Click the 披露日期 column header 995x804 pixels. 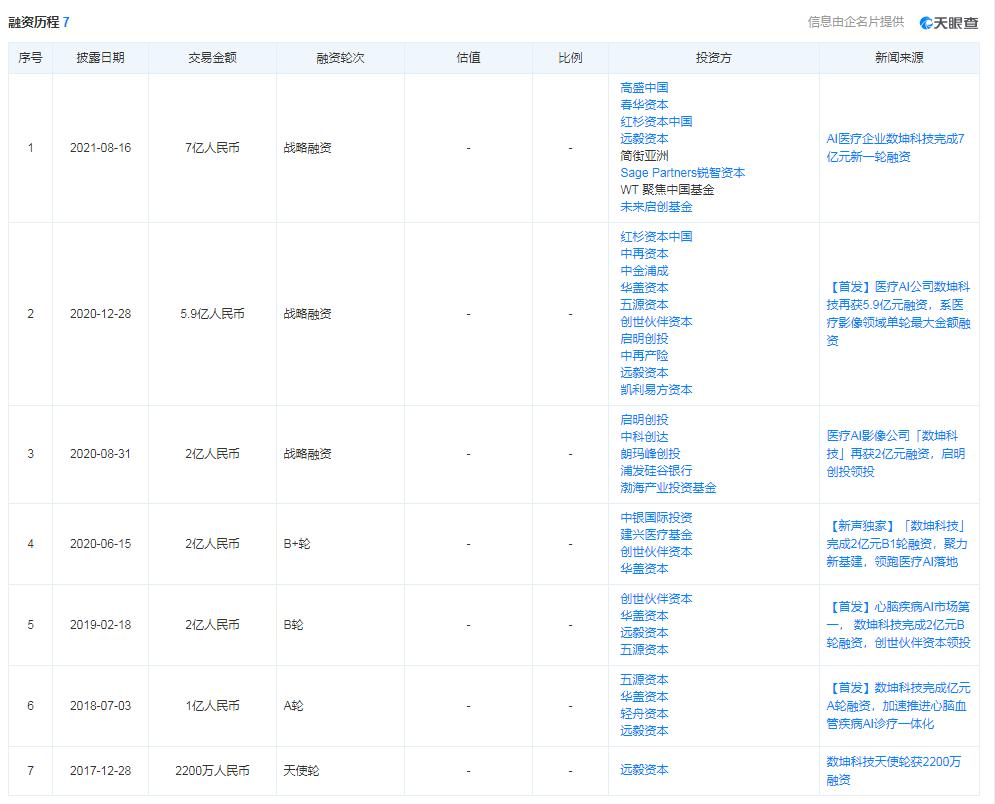point(100,58)
